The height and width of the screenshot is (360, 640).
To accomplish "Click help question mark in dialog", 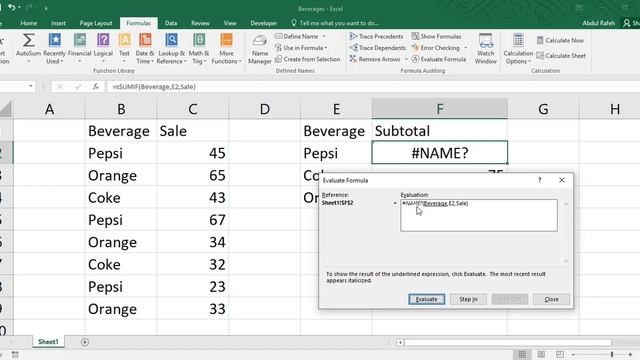I will 540,180.
